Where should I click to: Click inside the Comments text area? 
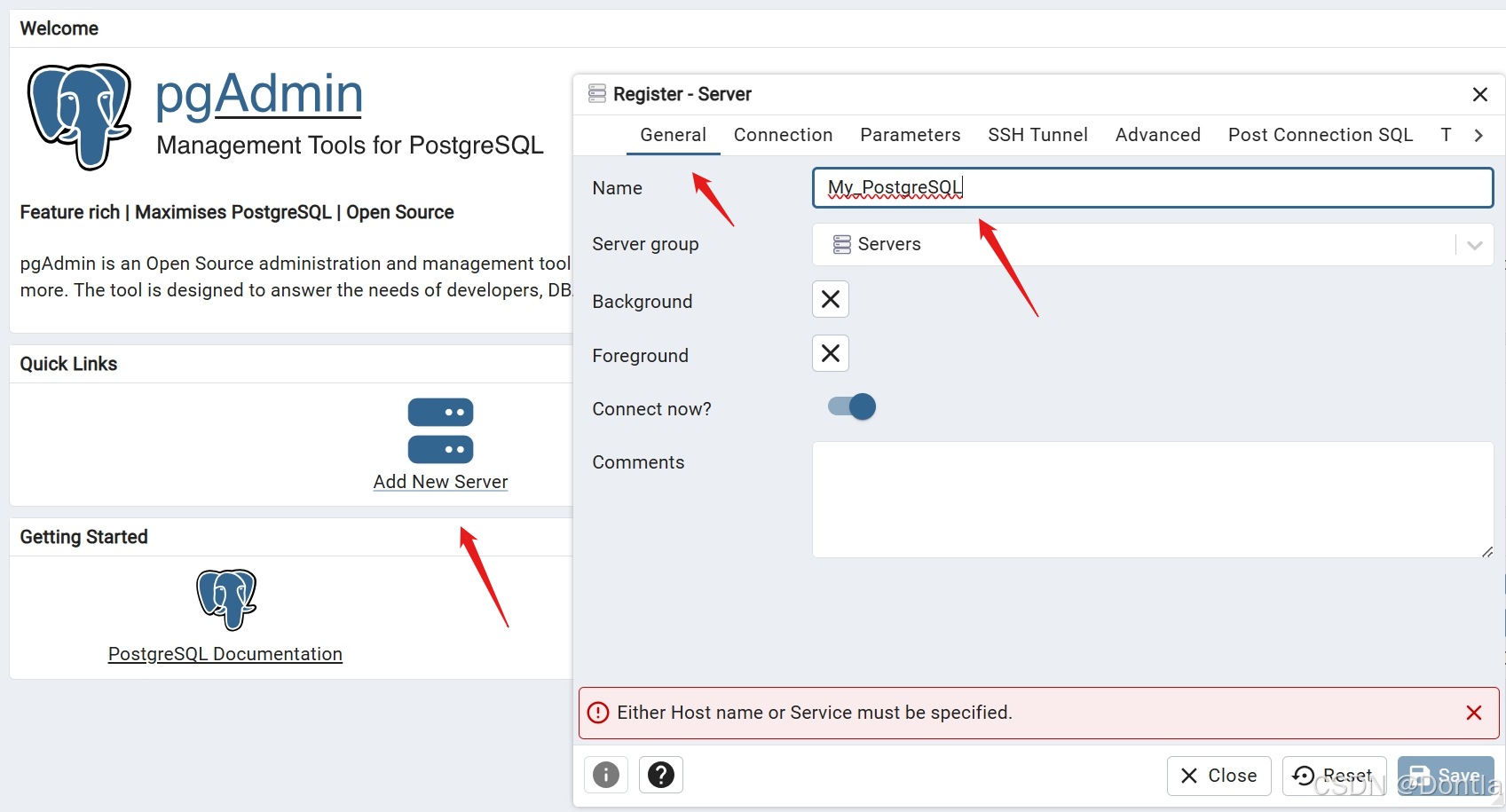pyautogui.click(x=1153, y=500)
